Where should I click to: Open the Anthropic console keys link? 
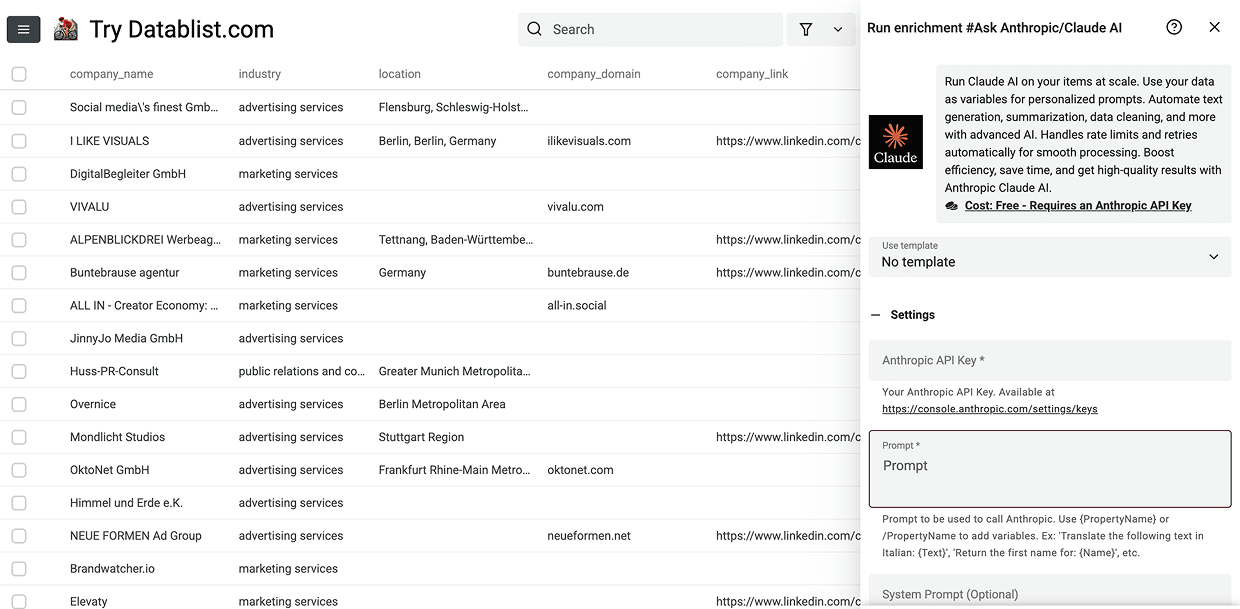pos(989,409)
